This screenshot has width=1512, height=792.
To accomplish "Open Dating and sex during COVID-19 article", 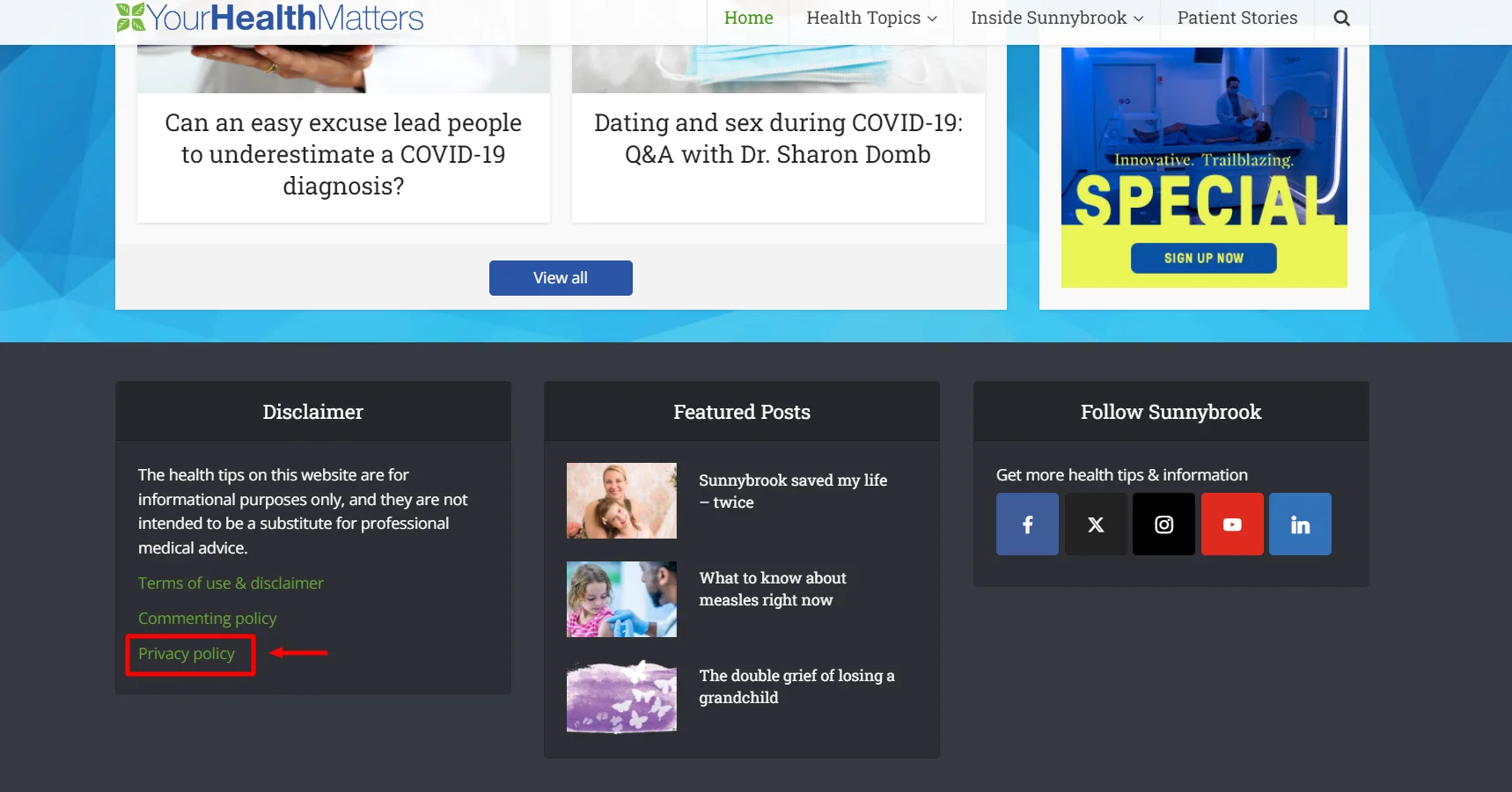I will point(778,138).
